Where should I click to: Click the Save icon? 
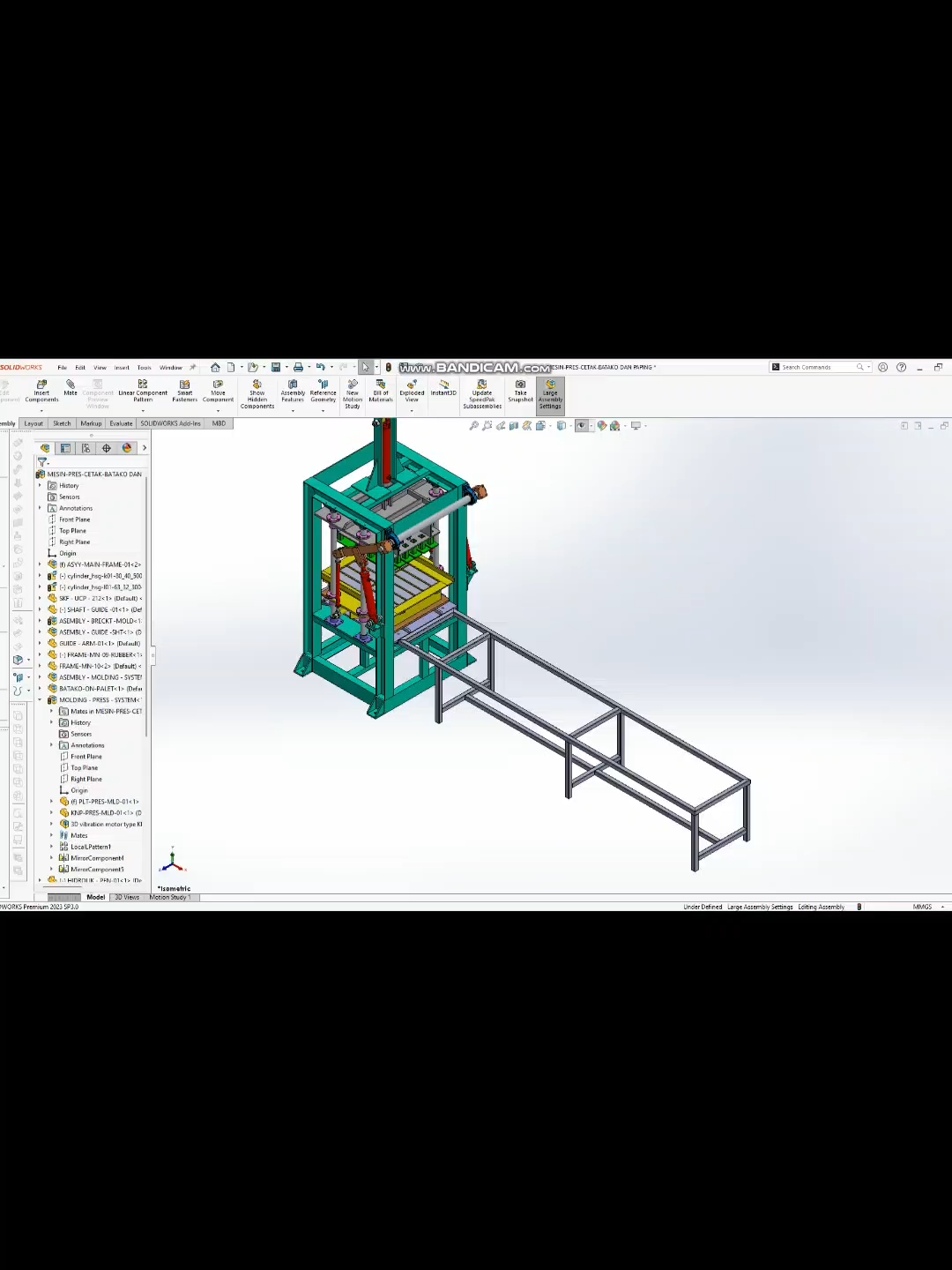tap(276, 367)
